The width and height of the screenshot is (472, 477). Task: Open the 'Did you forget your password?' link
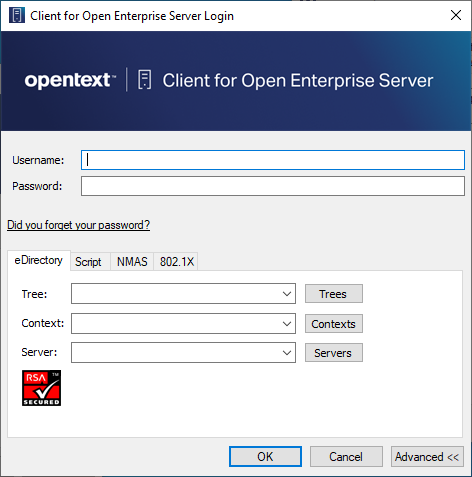tap(78, 225)
